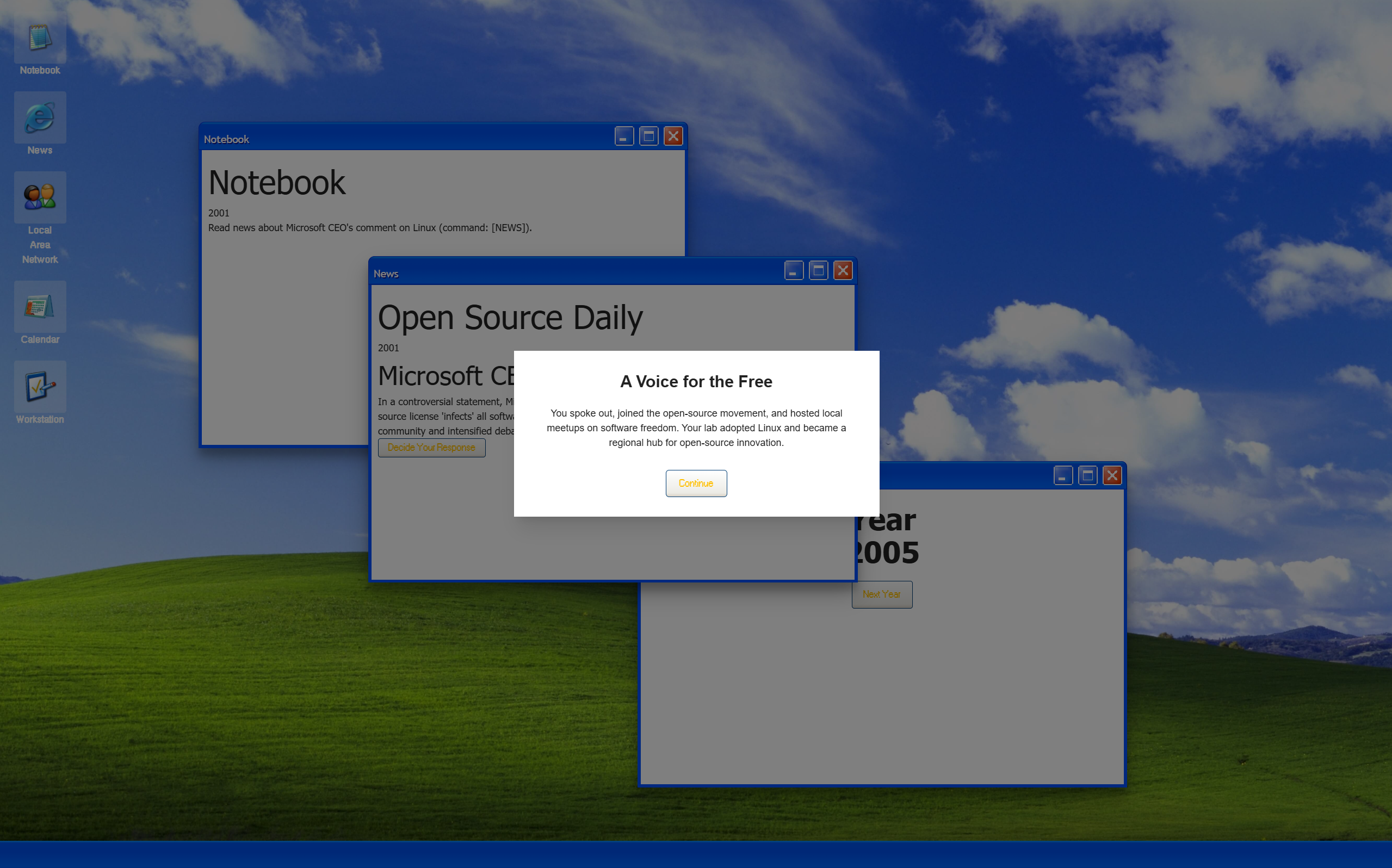The image size is (1392, 868).
Task: Minimize the News window
Action: tap(794, 270)
